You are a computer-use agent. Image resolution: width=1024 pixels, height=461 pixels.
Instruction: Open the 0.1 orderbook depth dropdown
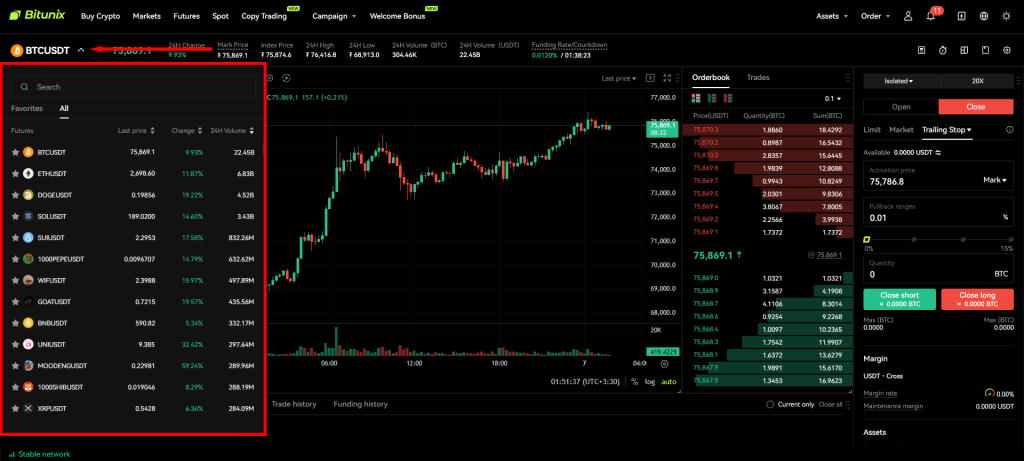831,99
